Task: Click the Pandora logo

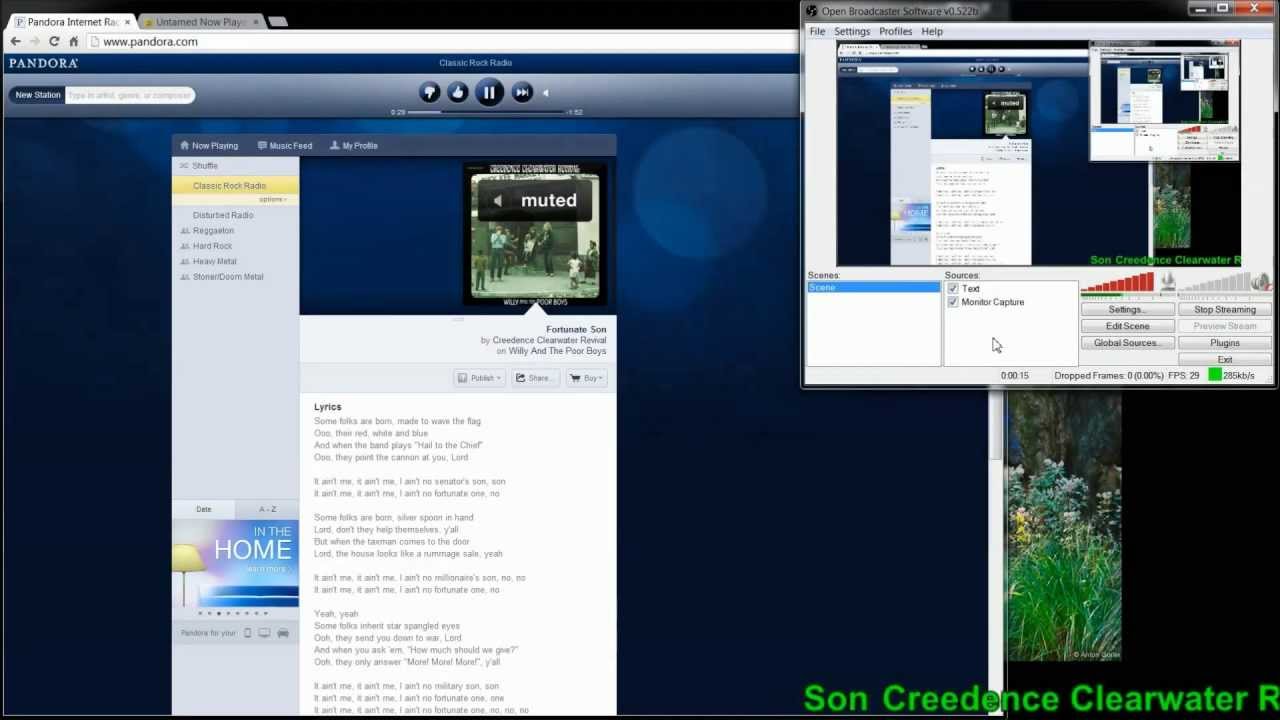Action: (x=43, y=63)
